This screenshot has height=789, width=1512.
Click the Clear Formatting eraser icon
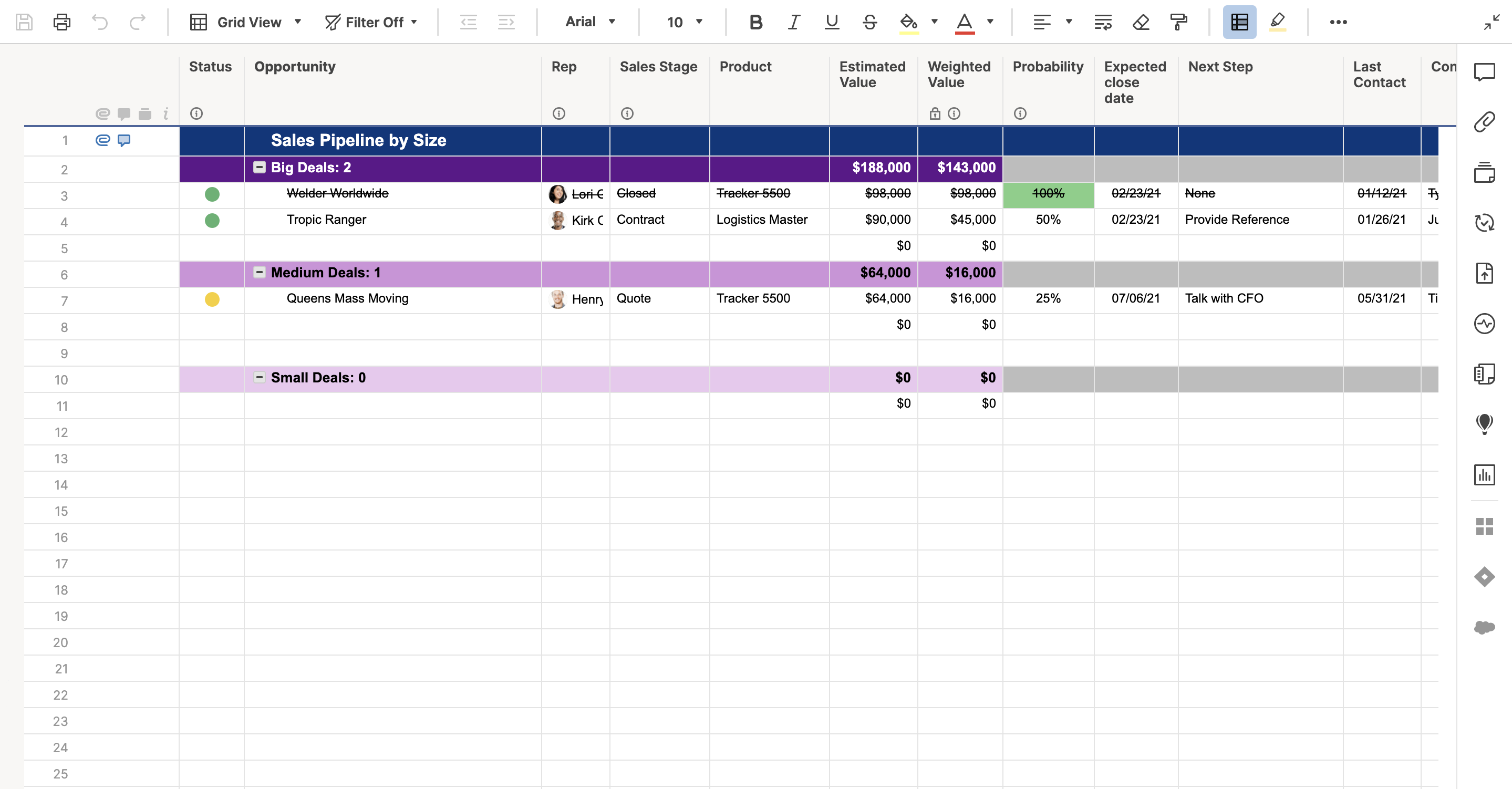[x=1141, y=22]
